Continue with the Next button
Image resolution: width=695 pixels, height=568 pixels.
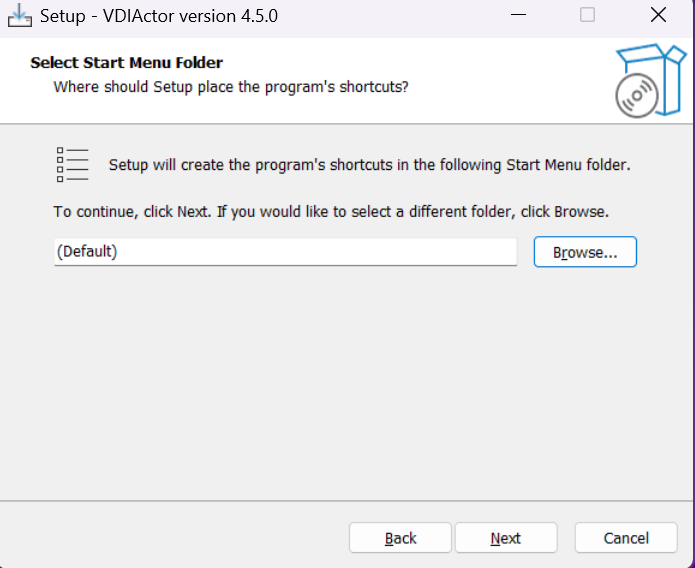coord(506,538)
